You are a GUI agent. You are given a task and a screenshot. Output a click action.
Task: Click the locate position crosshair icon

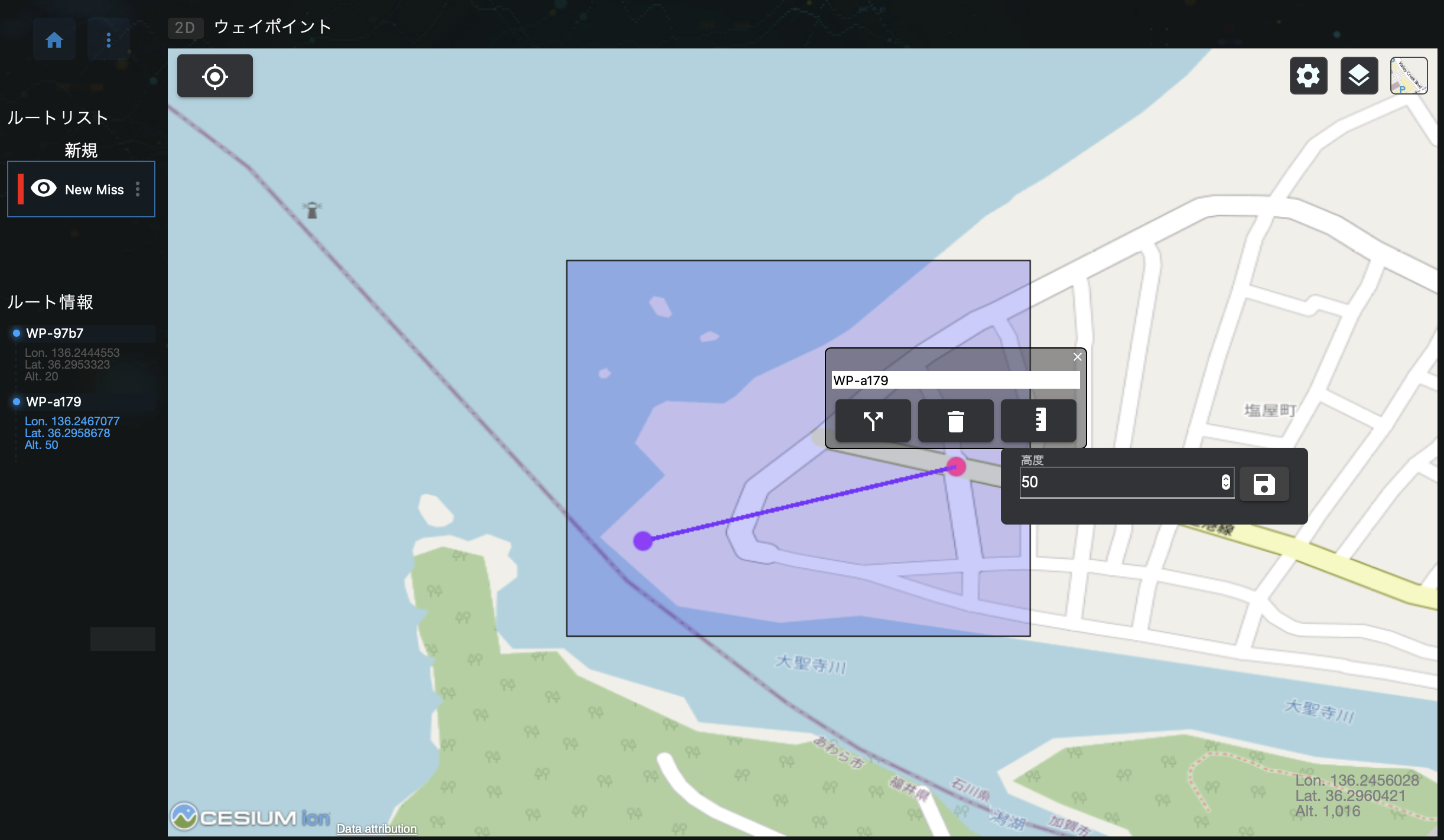(214, 76)
